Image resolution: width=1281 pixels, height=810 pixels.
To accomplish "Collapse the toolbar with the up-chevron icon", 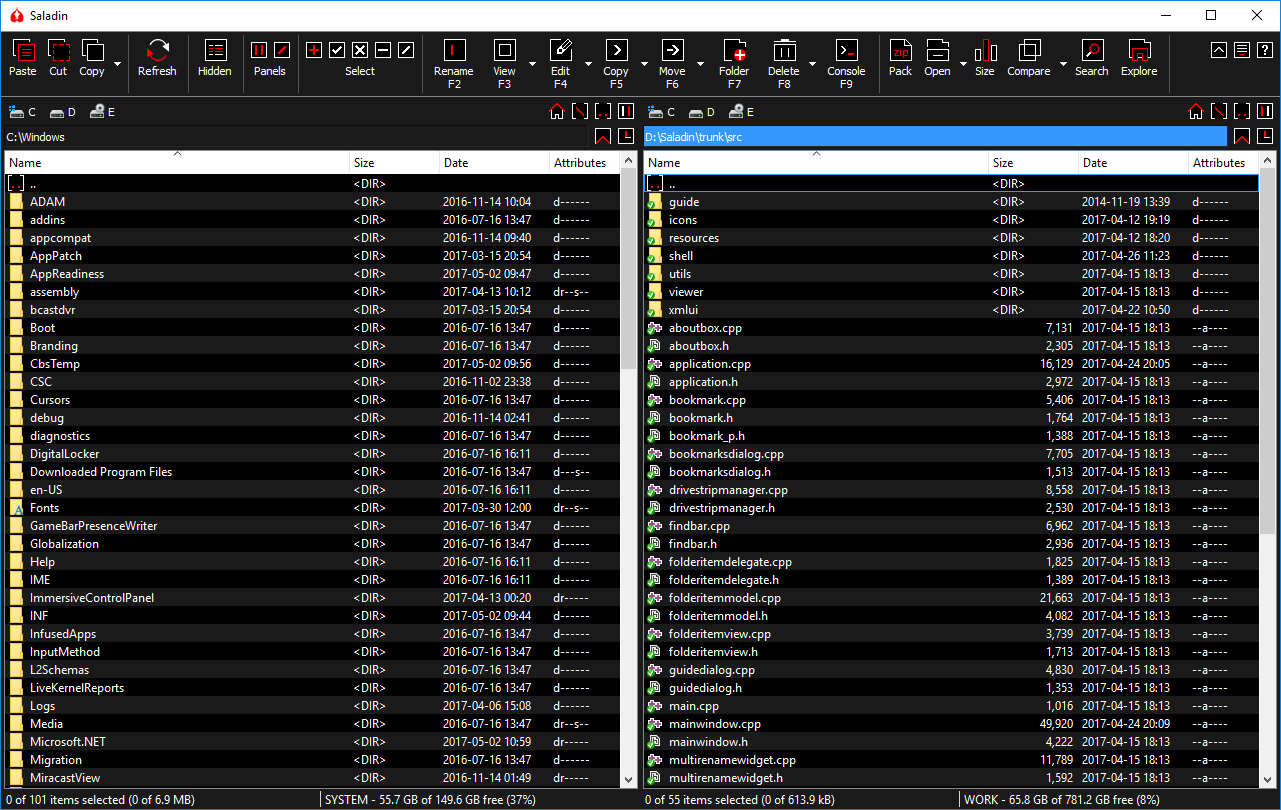I will (1218, 50).
